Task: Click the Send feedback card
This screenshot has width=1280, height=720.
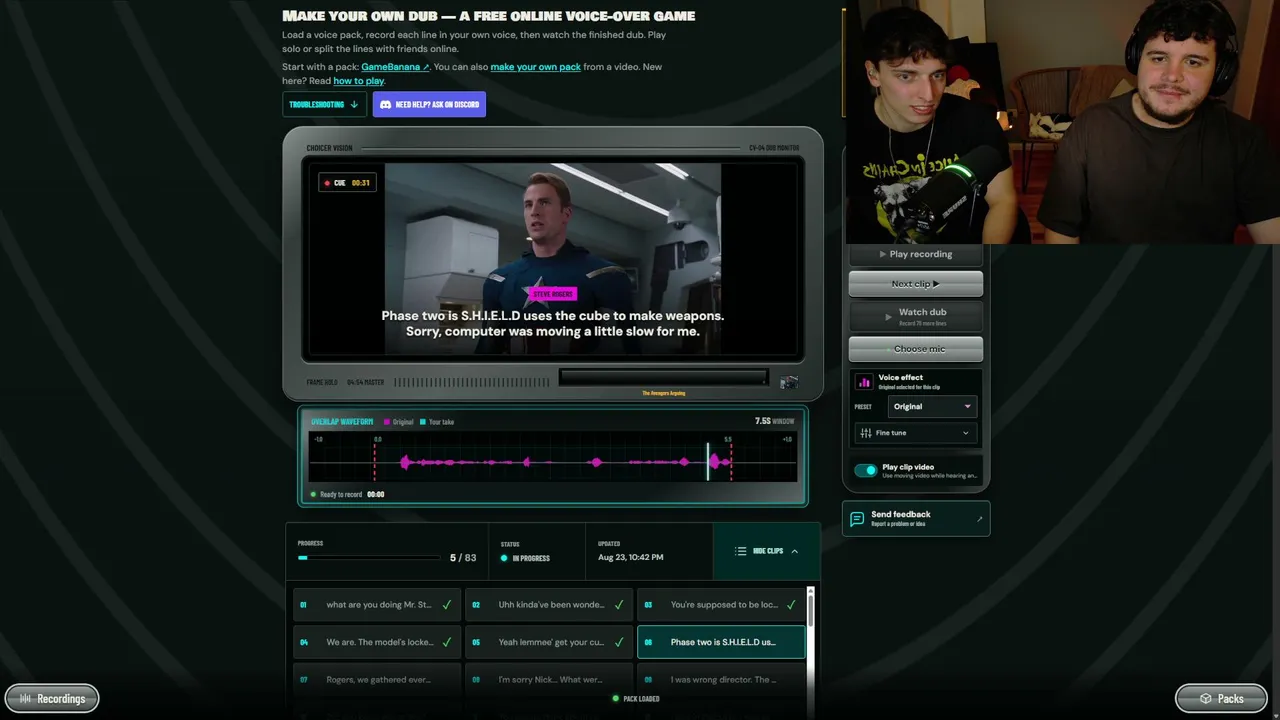Action: (x=916, y=519)
